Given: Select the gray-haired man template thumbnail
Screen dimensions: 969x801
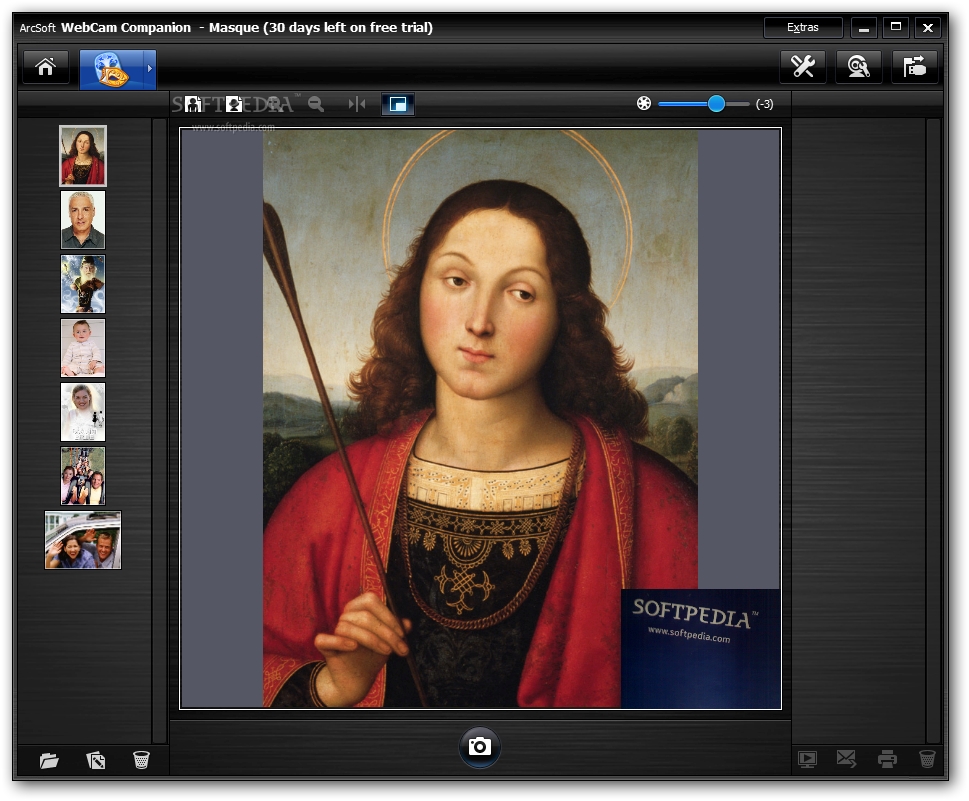Looking at the screenshot, I should [83, 220].
